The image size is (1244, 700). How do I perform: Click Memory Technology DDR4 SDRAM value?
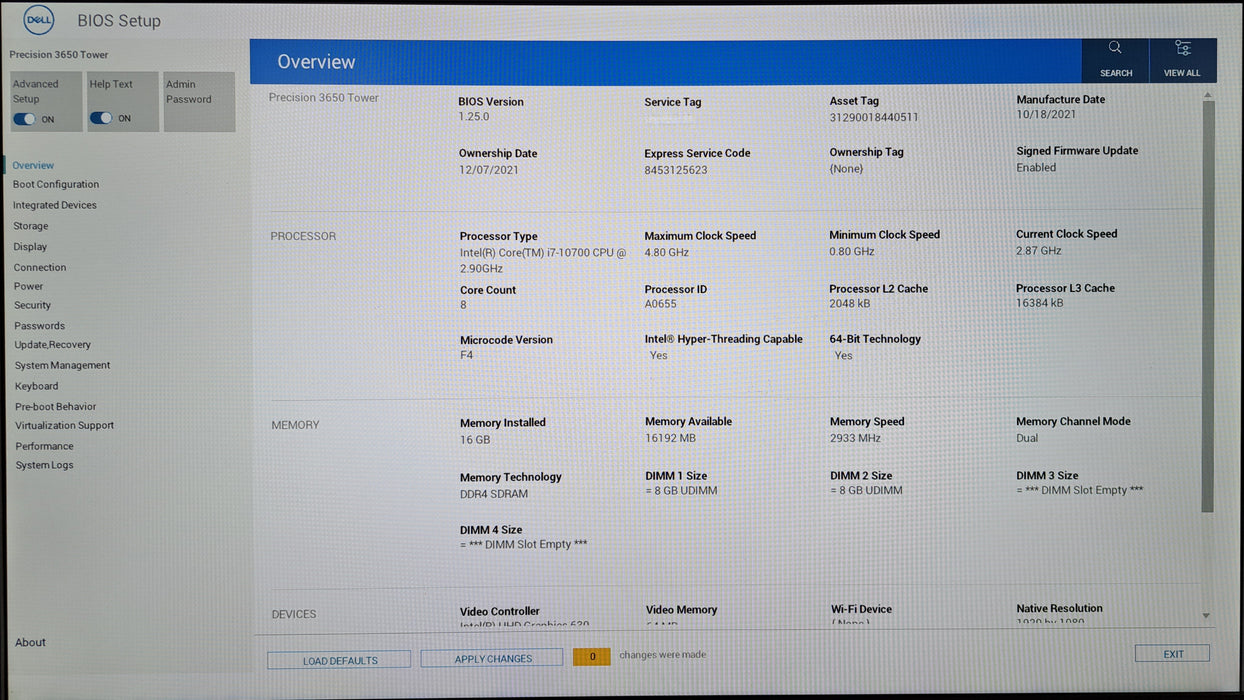(494, 494)
